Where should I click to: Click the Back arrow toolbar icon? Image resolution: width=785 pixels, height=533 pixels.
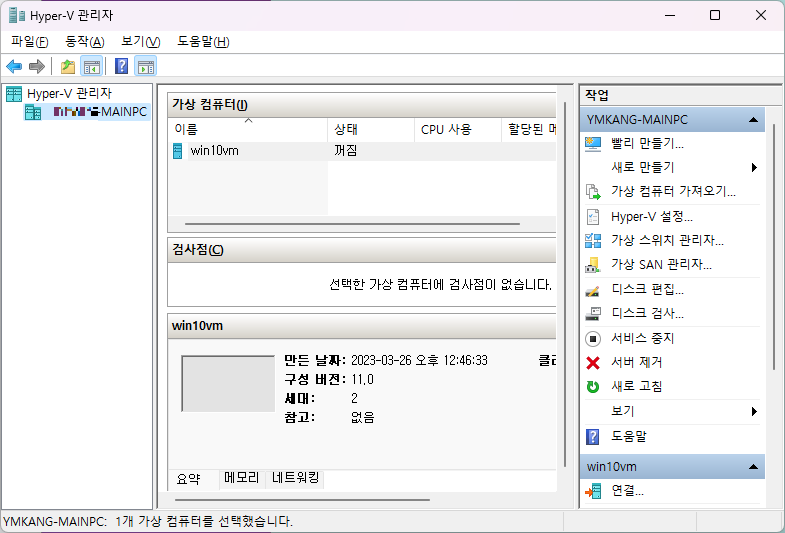click(14, 66)
